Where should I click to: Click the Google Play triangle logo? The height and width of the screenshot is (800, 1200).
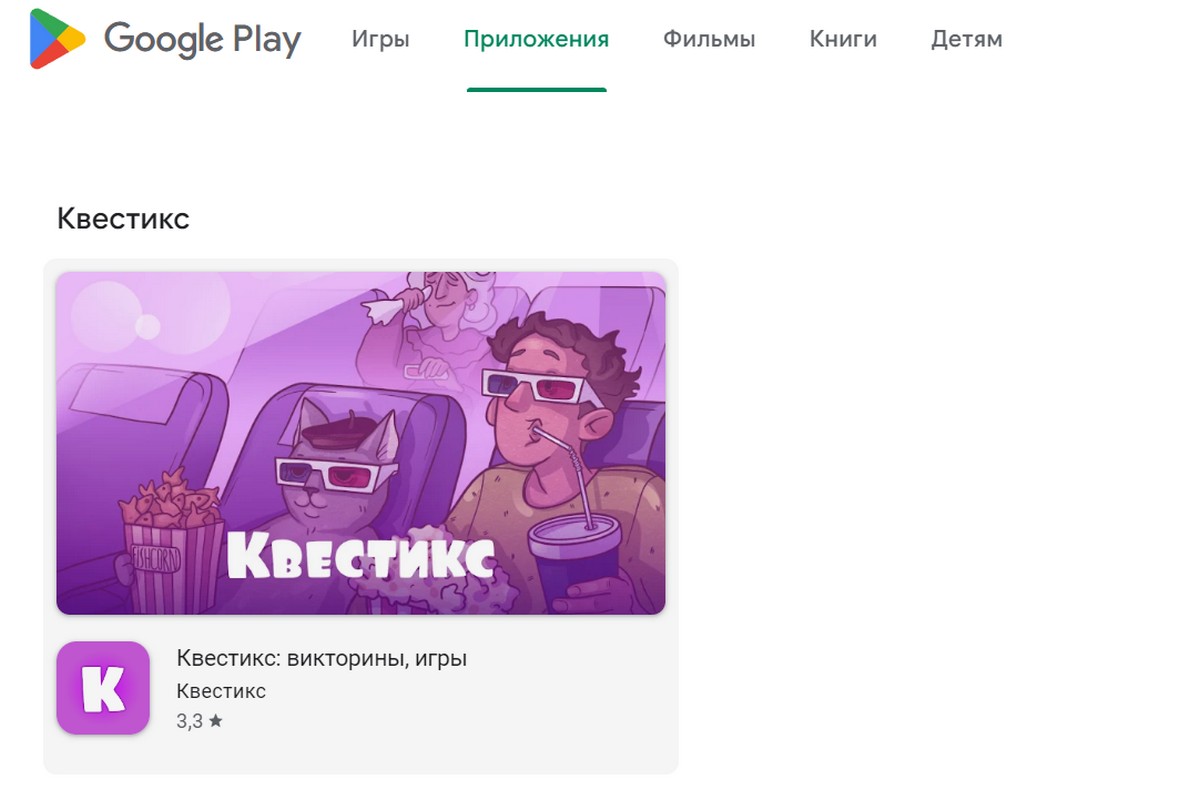(x=58, y=40)
